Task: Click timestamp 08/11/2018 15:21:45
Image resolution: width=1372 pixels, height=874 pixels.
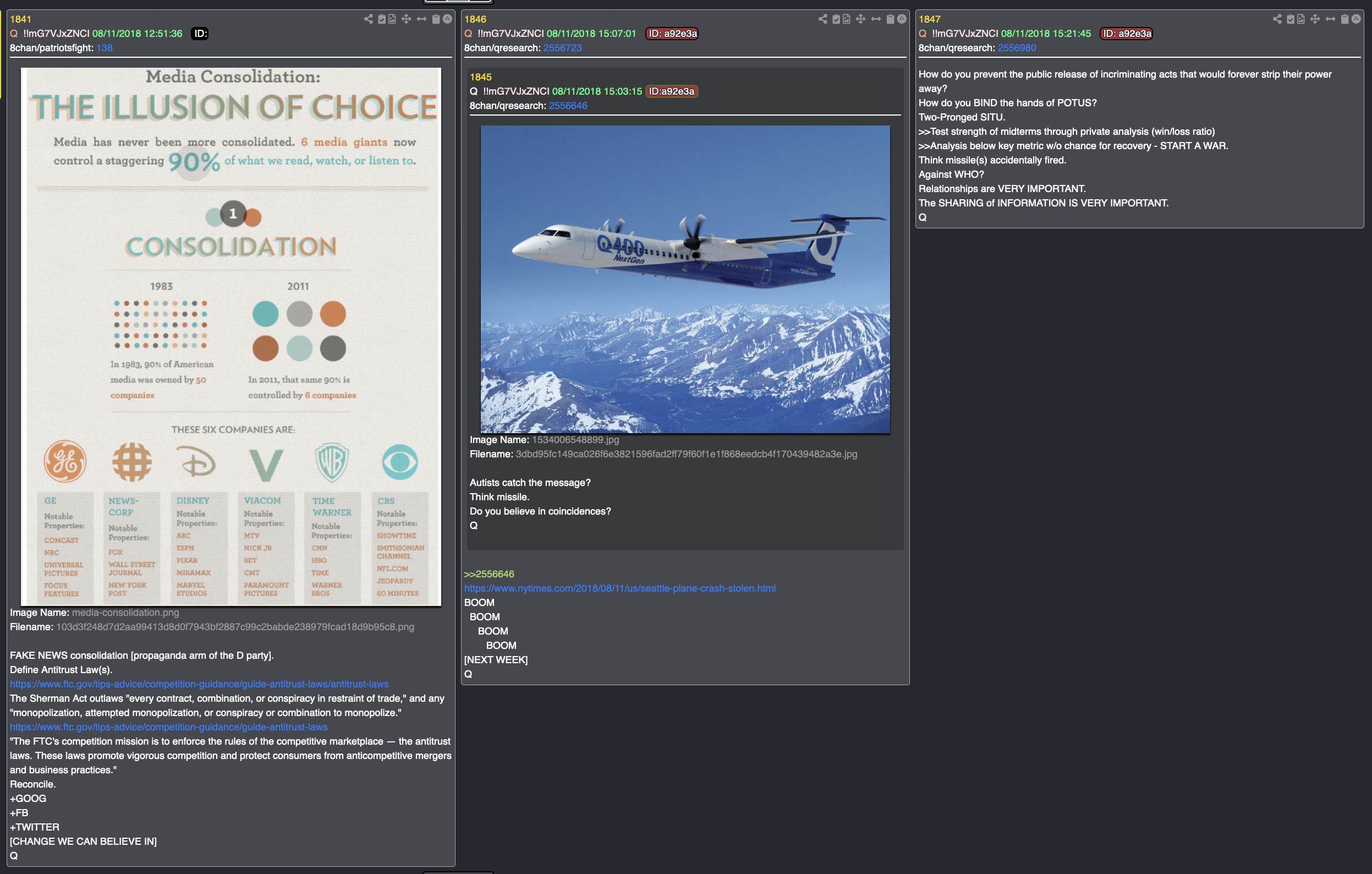Action: coord(1046,34)
